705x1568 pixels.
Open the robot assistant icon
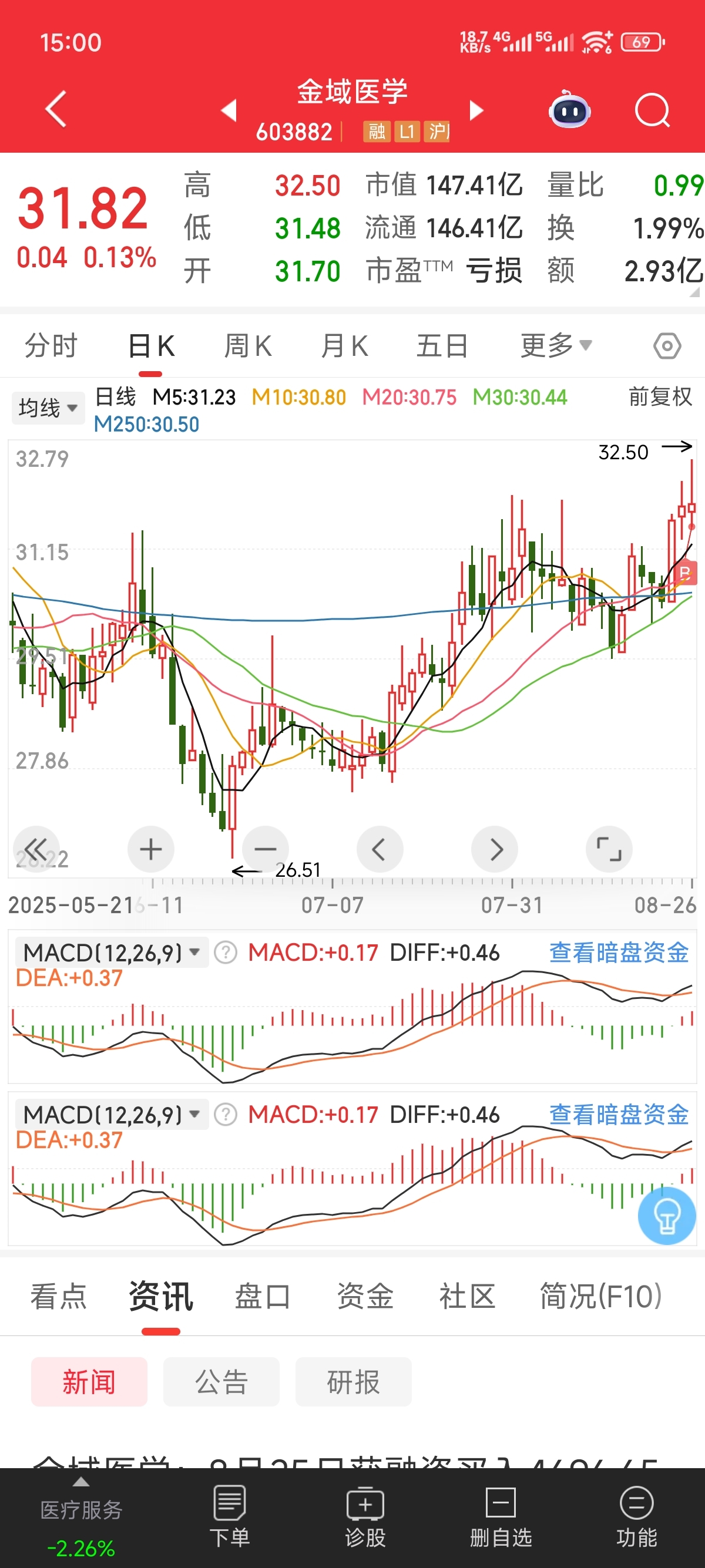click(570, 110)
